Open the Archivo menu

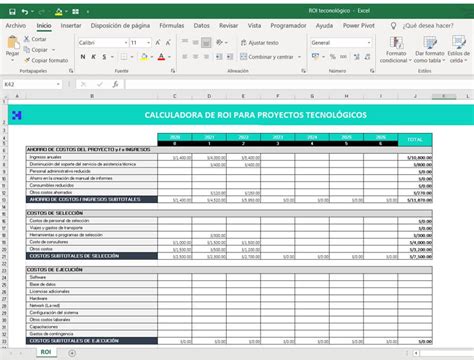16,26
